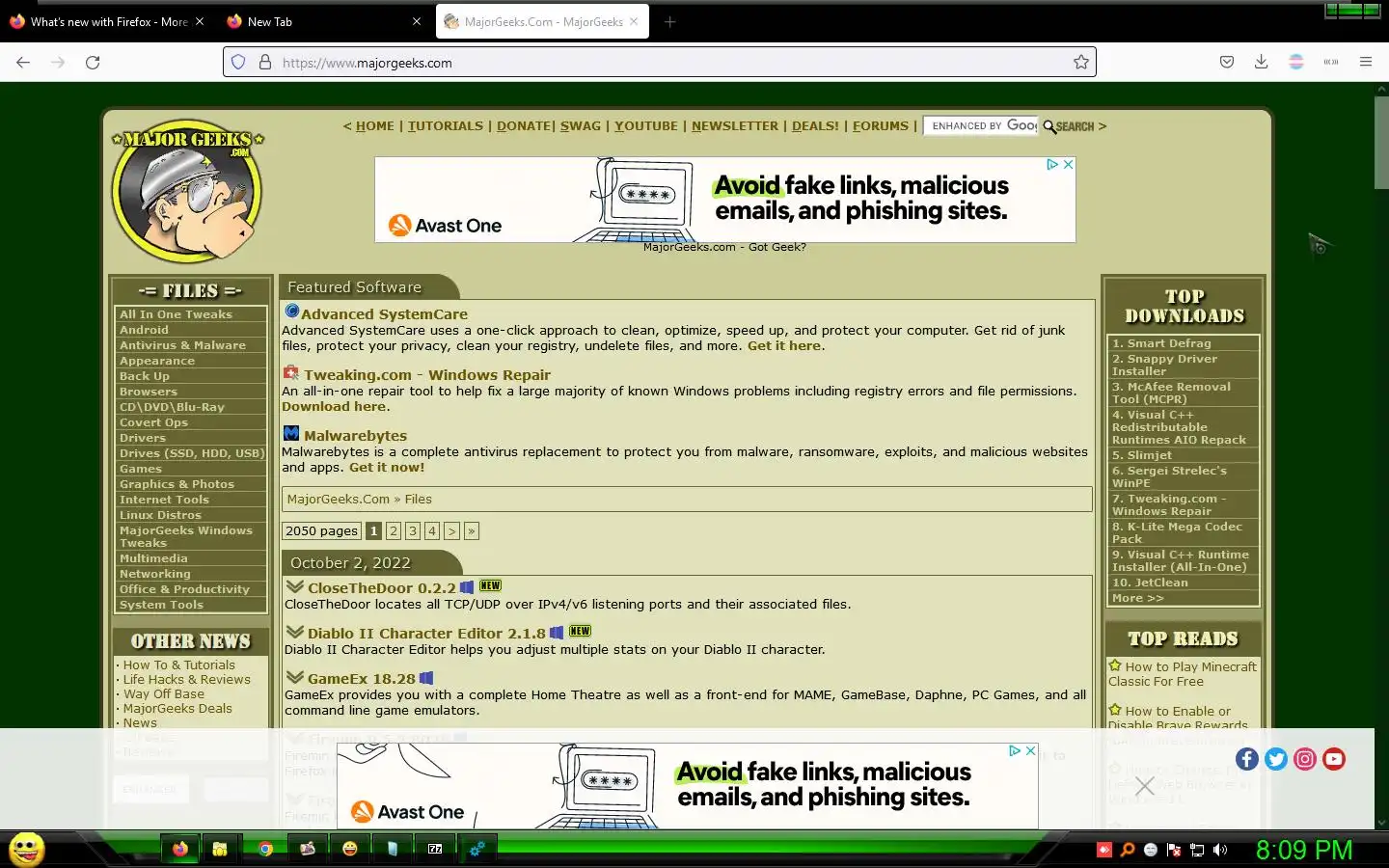Open the Firefox hamburger application menu

[x=1366, y=62]
